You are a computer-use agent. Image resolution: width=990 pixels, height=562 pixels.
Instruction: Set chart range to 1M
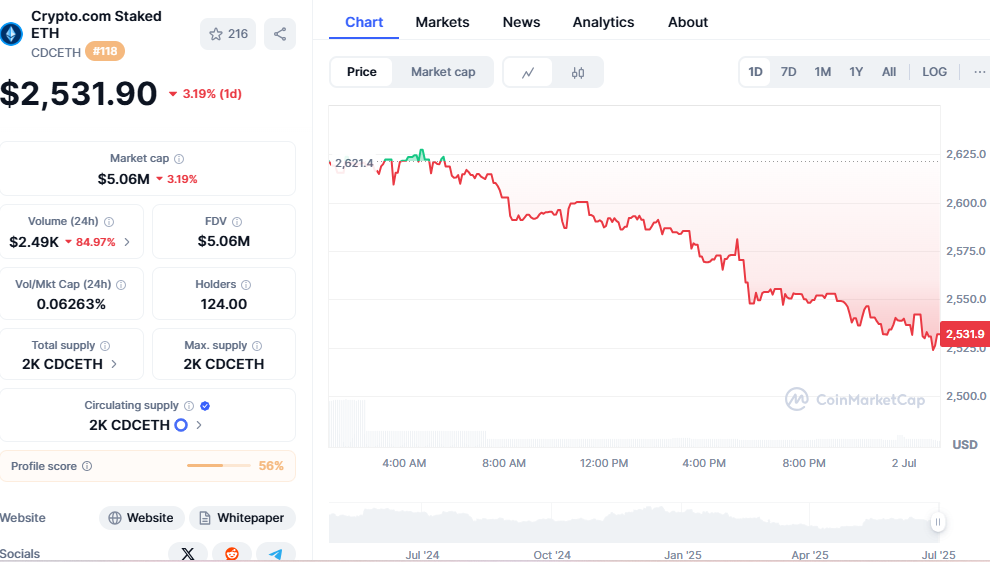point(822,72)
